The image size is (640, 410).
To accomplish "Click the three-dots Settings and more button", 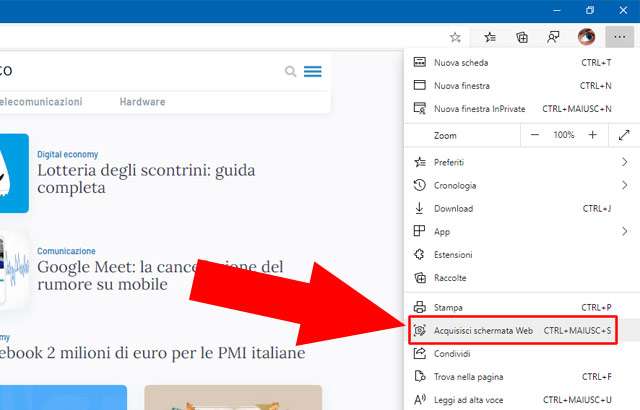I will pos(620,37).
